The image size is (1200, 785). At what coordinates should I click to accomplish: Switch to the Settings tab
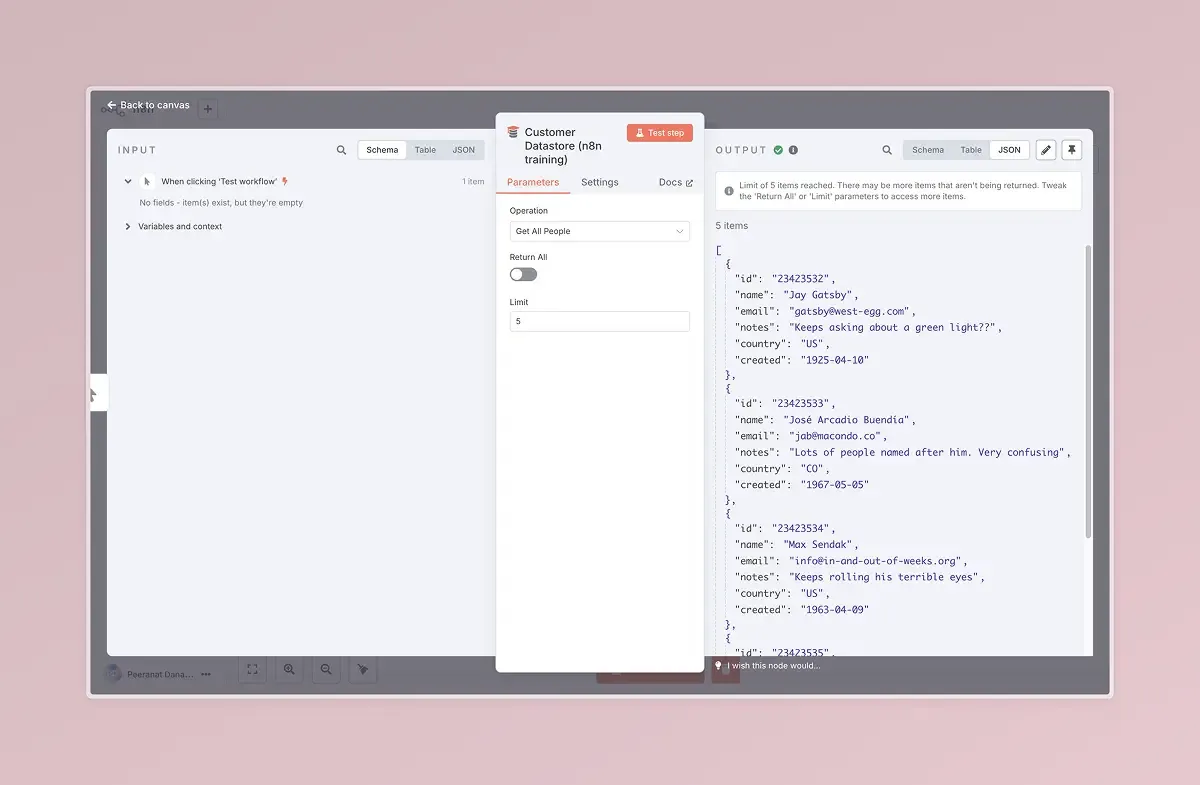click(x=599, y=182)
